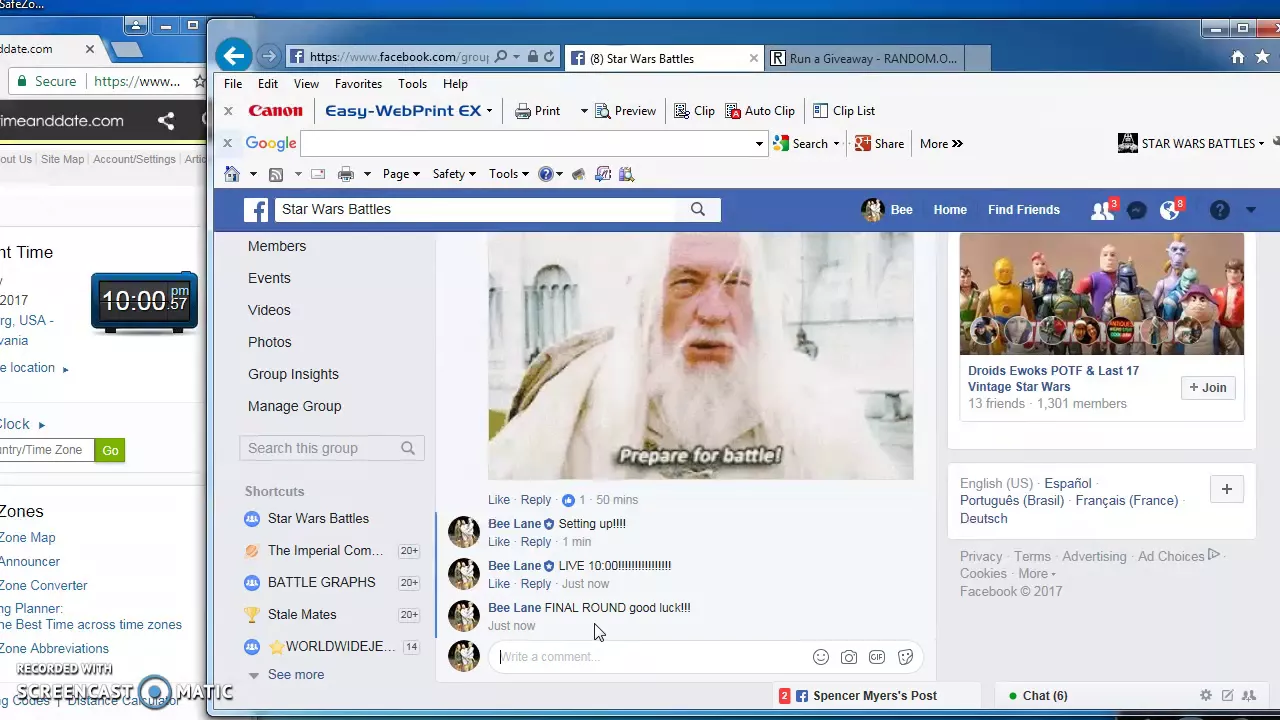This screenshot has height=720, width=1280.
Task: Open the Edit menu
Action: (x=268, y=84)
